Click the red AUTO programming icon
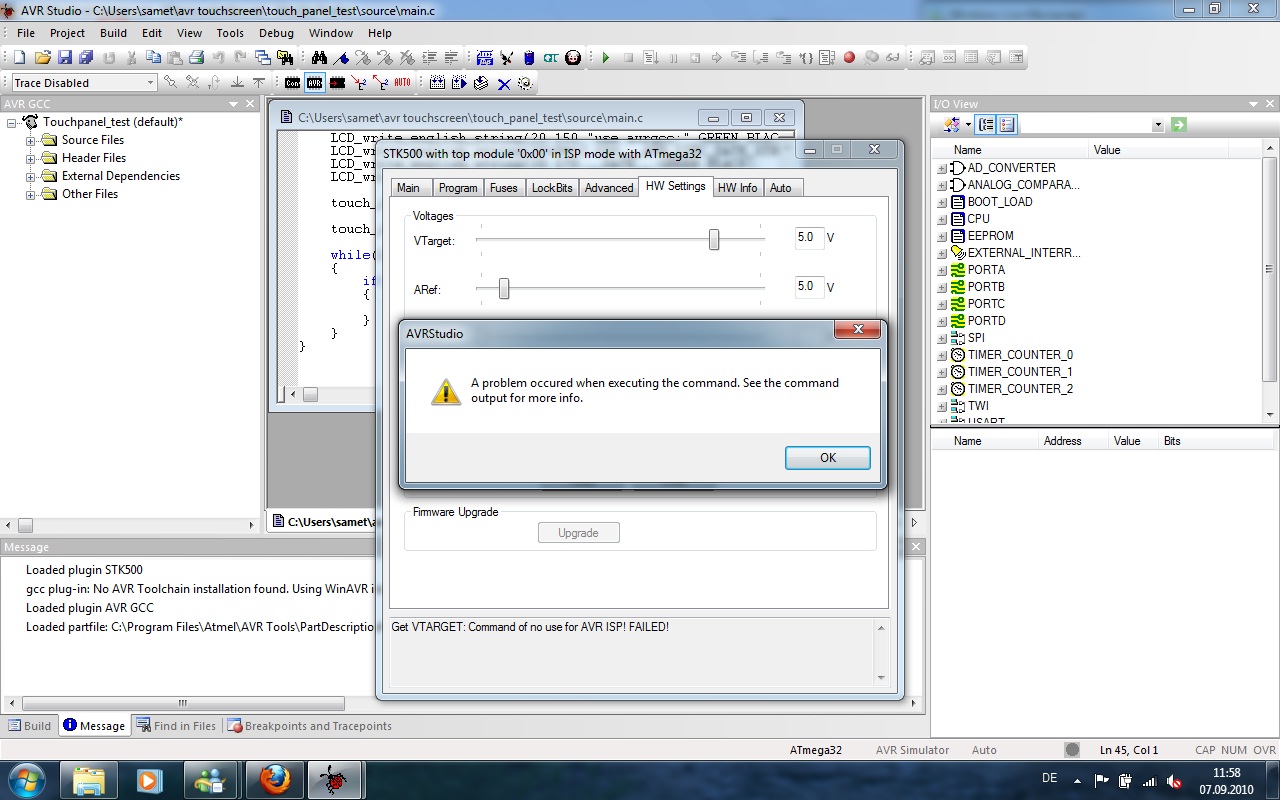Image resolution: width=1280 pixels, height=800 pixels. pos(402,82)
